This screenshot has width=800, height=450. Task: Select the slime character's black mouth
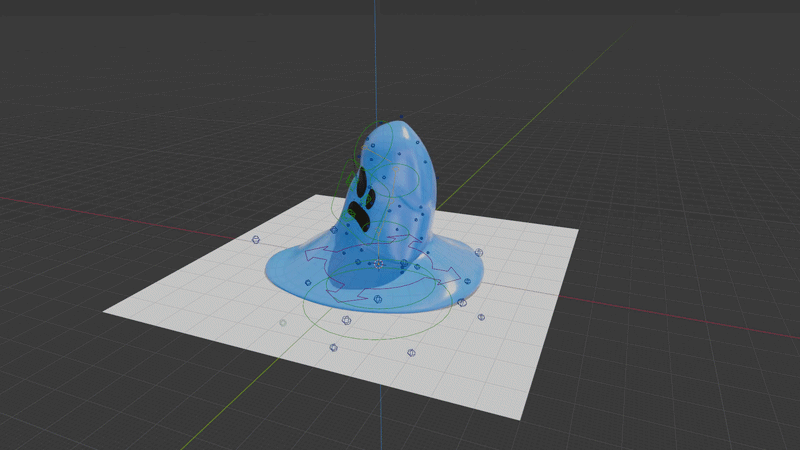pyautogui.click(x=359, y=215)
